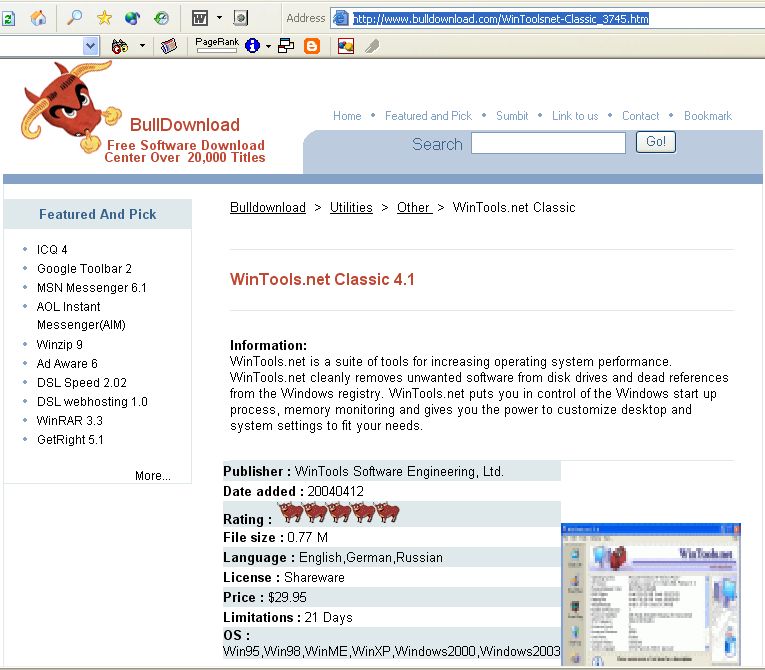Open Google Toolbar 2 featured item
765x670 pixels.
84,269
